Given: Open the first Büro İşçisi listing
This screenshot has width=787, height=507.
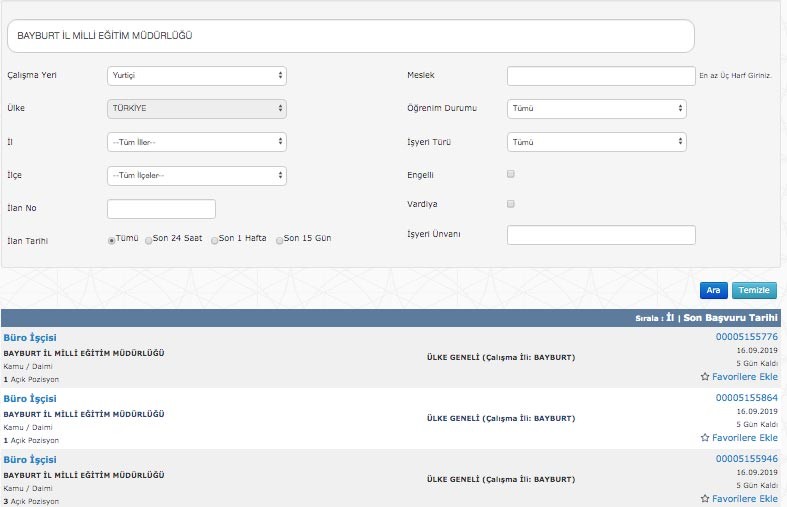Looking at the screenshot, I should (x=30, y=338).
